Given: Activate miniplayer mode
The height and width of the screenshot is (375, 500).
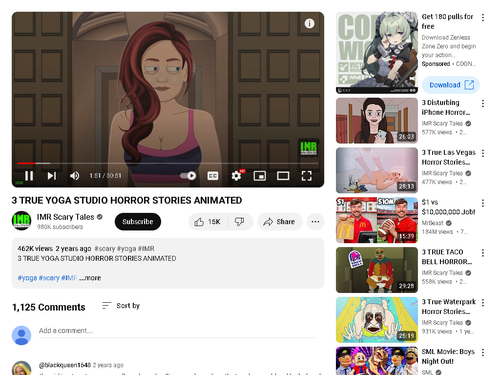Looking at the screenshot, I should 260,176.
